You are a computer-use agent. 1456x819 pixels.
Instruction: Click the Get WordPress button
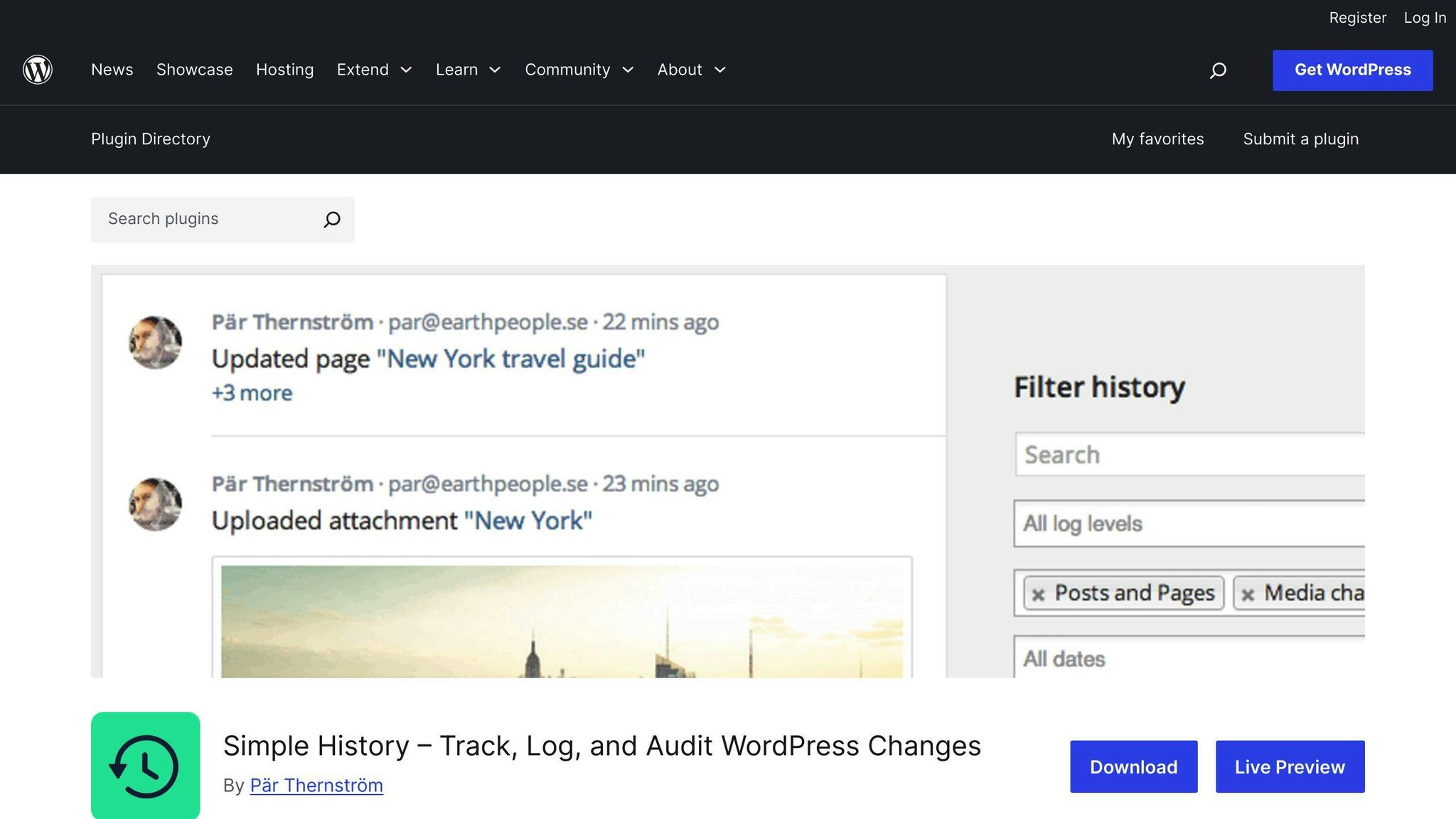pos(1353,70)
